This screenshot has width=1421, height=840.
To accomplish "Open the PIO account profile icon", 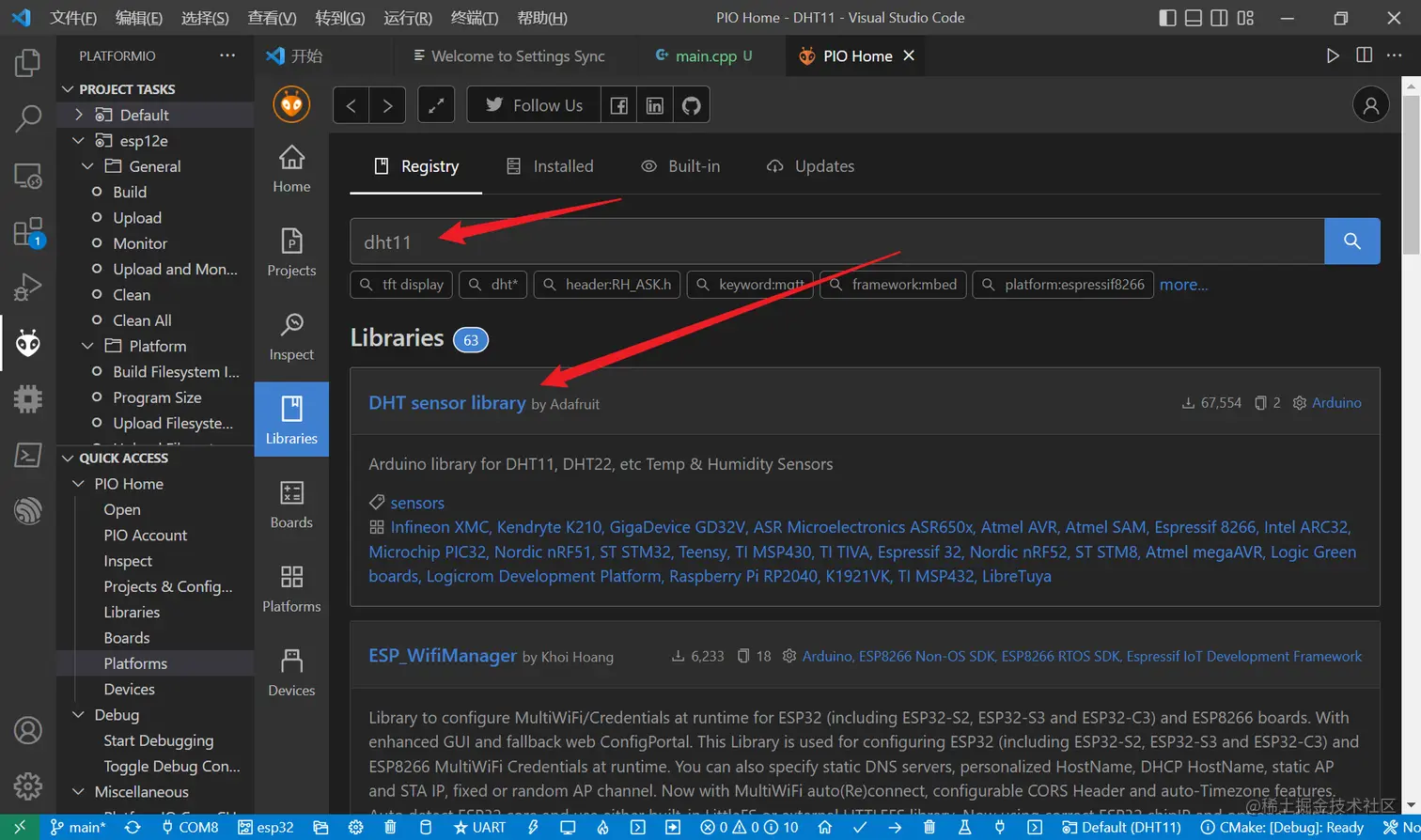I will [1371, 105].
